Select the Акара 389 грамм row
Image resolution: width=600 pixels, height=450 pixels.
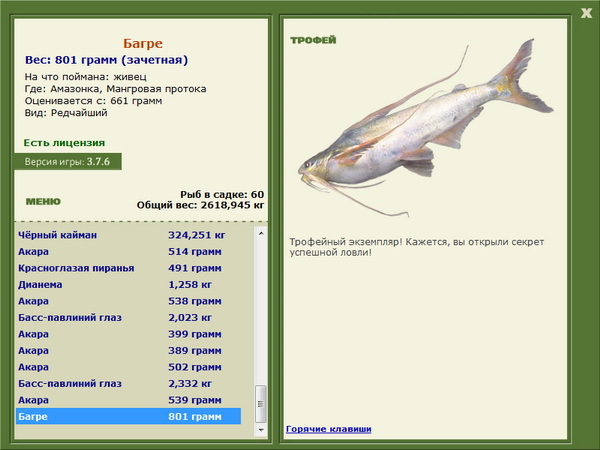[x=129, y=350]
